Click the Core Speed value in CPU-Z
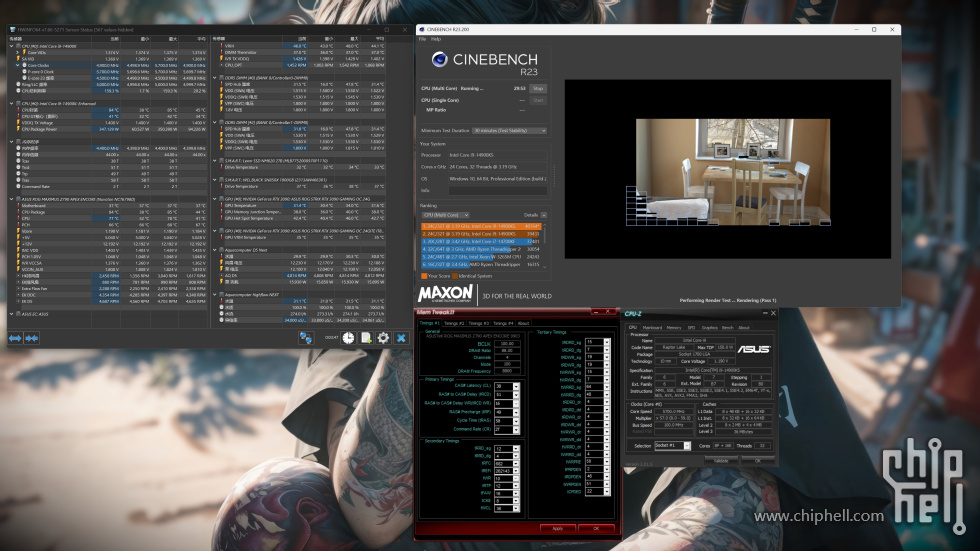 click(673, 412)
